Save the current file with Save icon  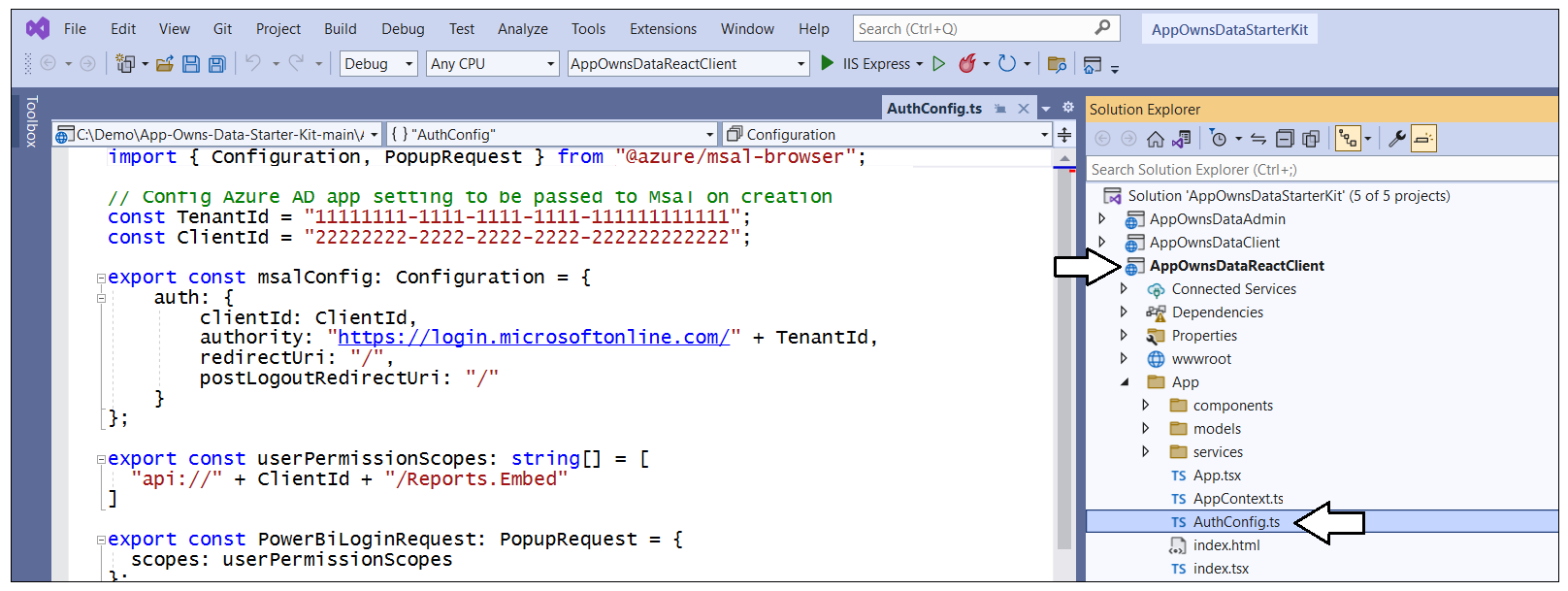tap(191, 64)
